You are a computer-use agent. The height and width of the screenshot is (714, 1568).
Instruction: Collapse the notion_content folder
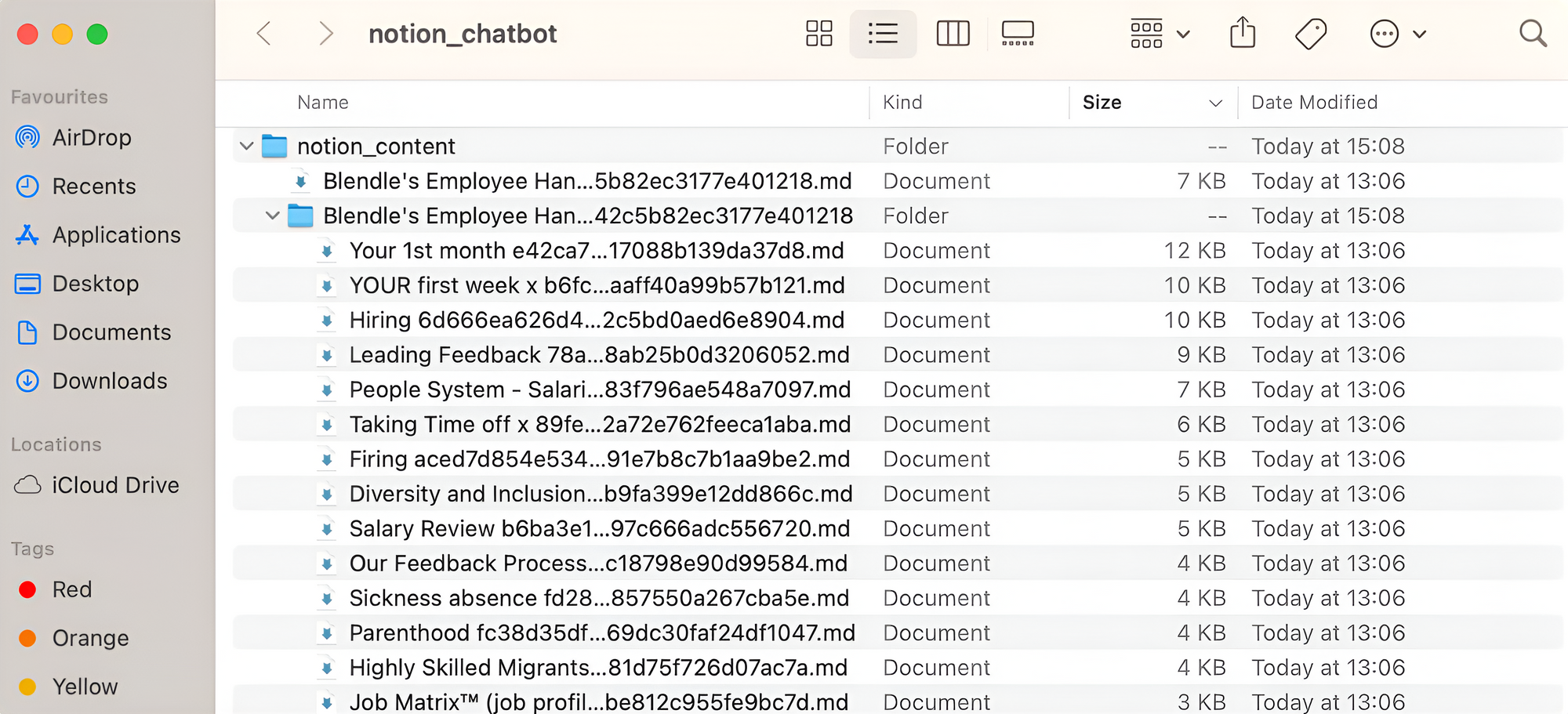tap(245, 146)
